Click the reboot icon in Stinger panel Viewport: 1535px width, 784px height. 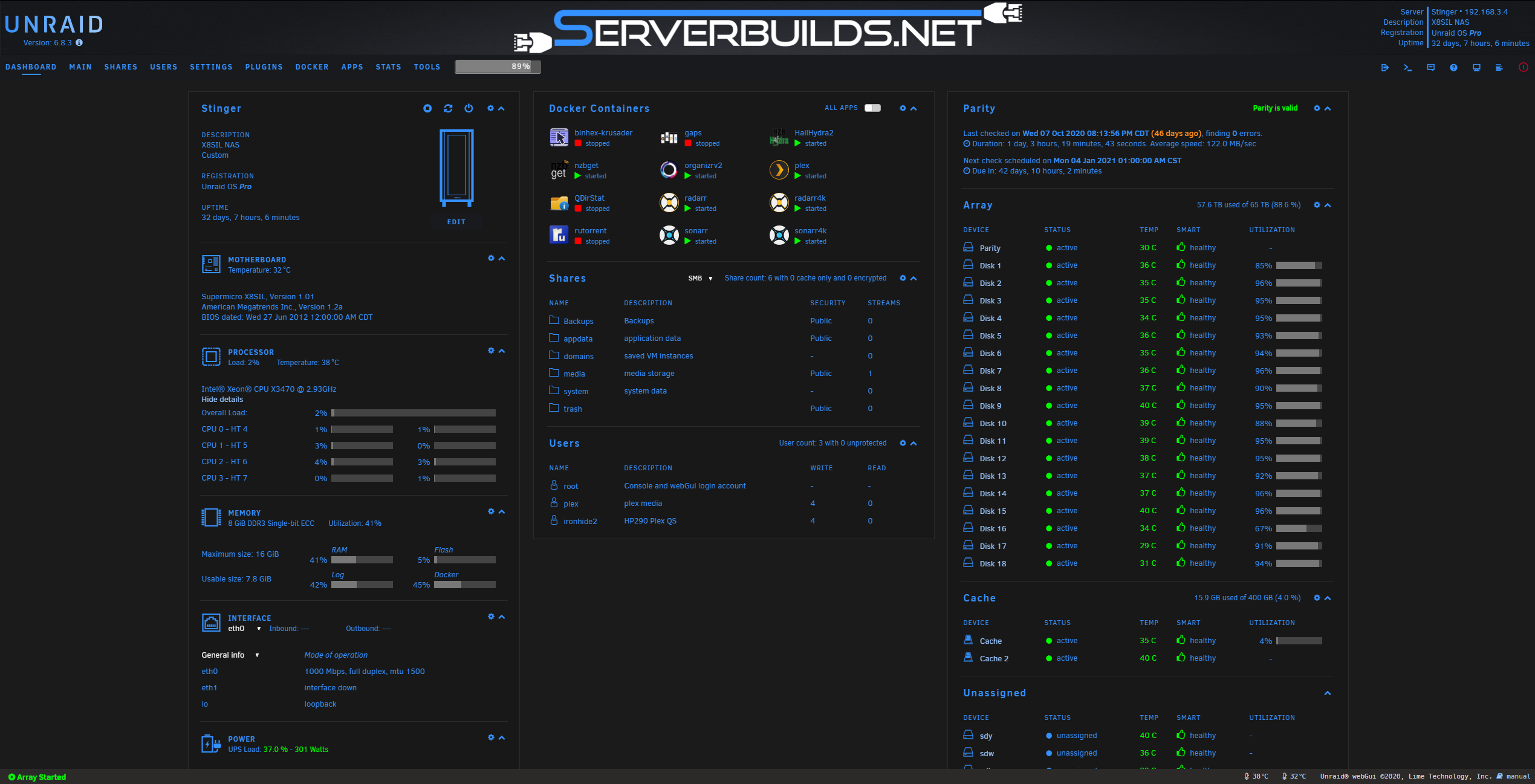(448, 108)
